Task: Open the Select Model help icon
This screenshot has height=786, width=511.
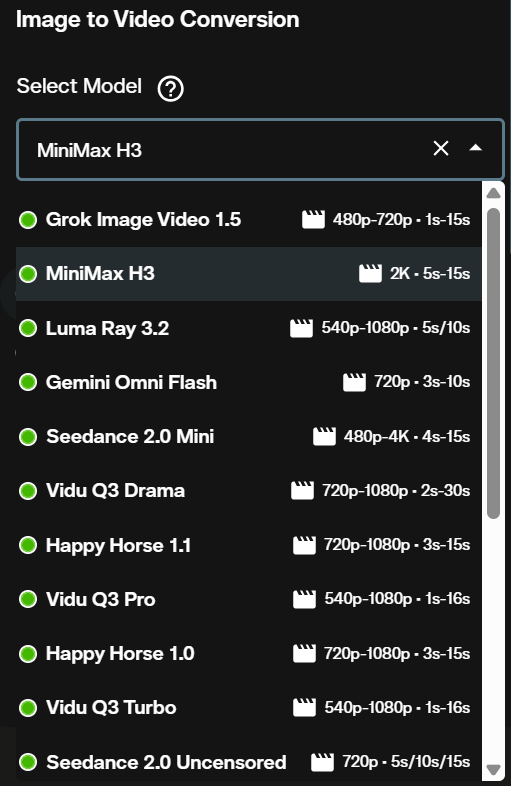Action: point(171,89)
